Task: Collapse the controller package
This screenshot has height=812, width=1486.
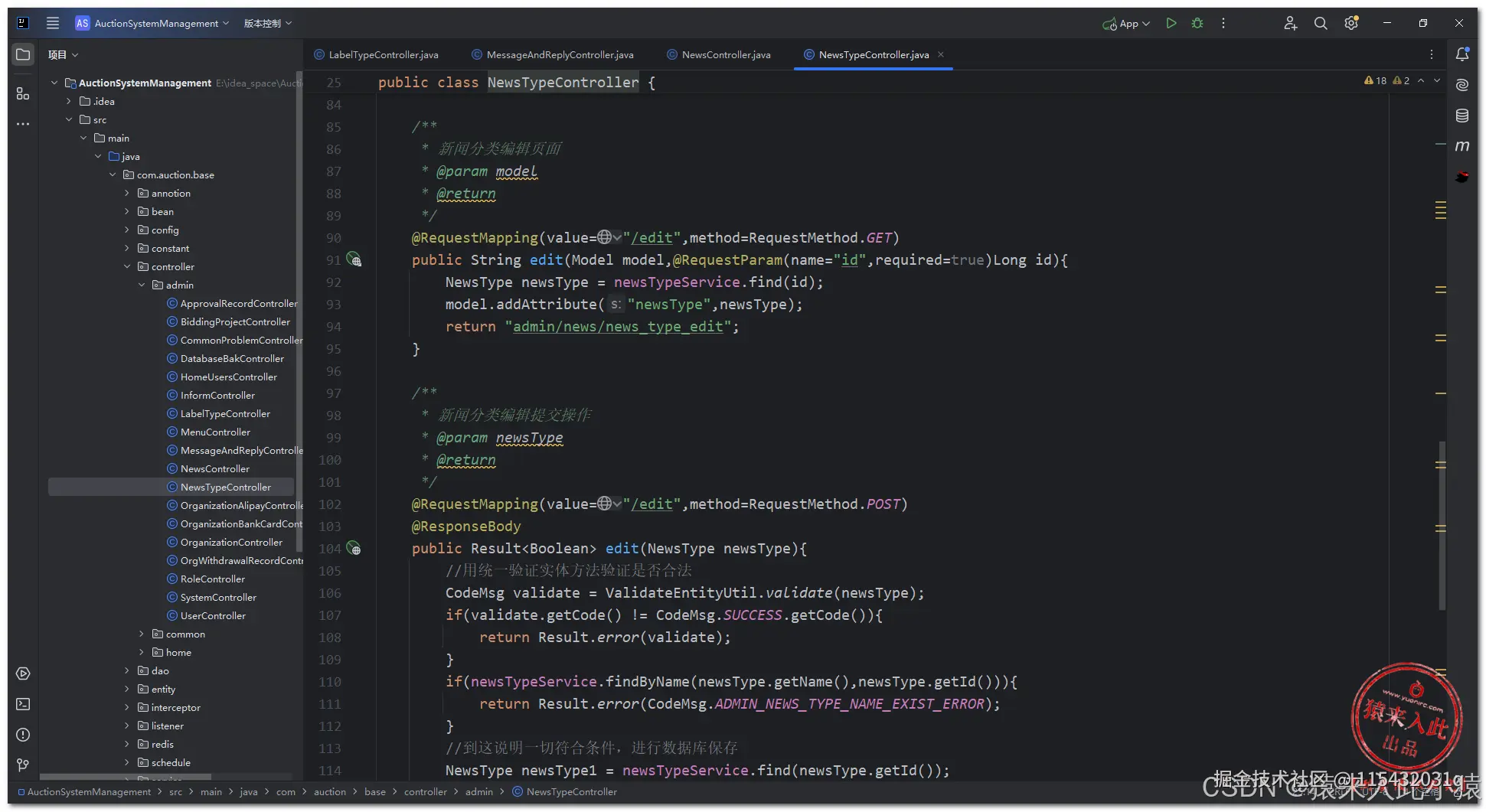Action: point(127,266)
